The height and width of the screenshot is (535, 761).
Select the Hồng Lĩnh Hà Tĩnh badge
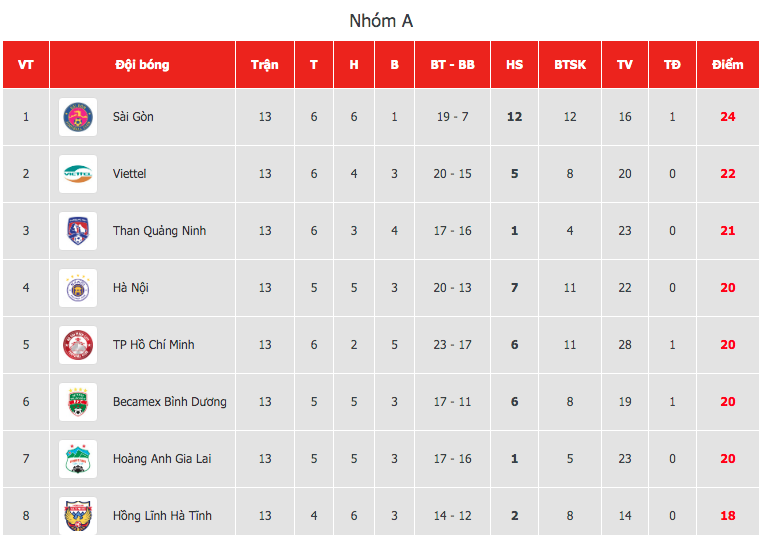[x=78, y=516]
